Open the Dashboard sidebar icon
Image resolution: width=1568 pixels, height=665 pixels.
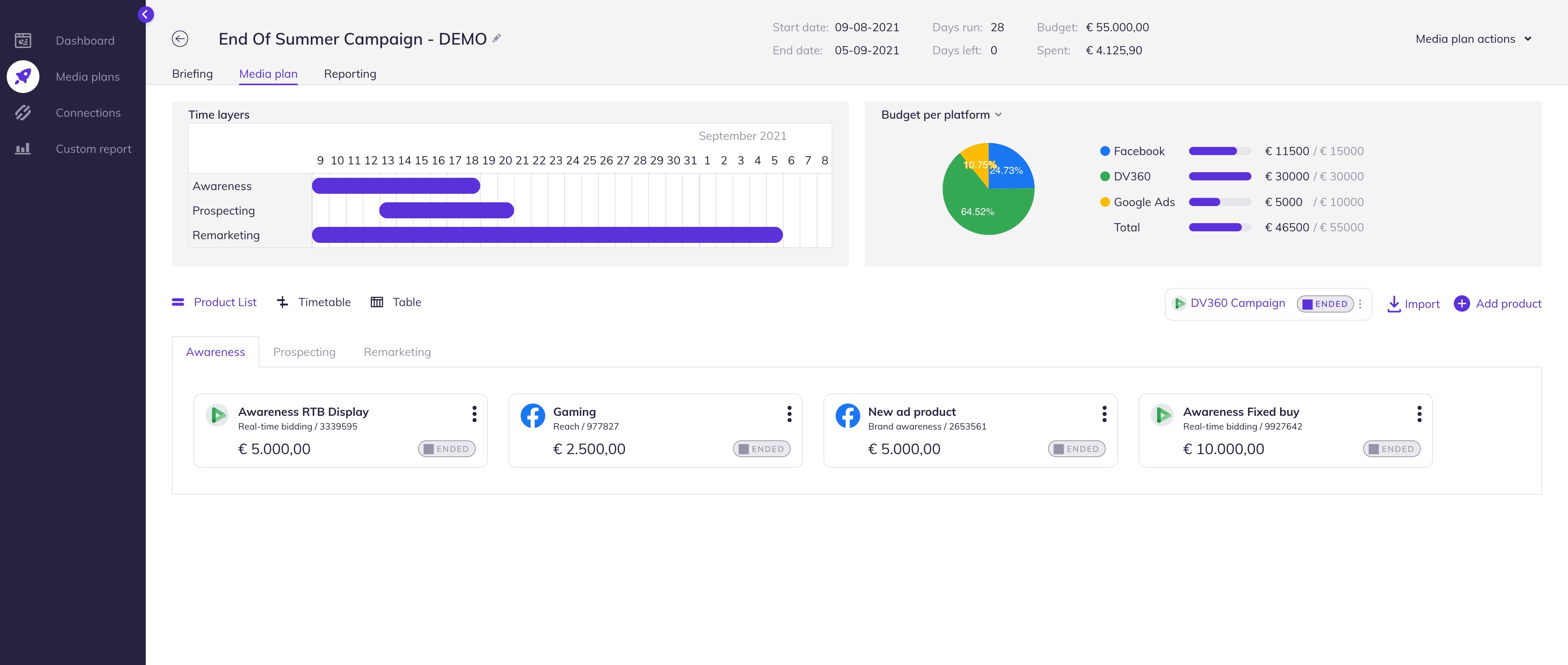coord(23,41)
